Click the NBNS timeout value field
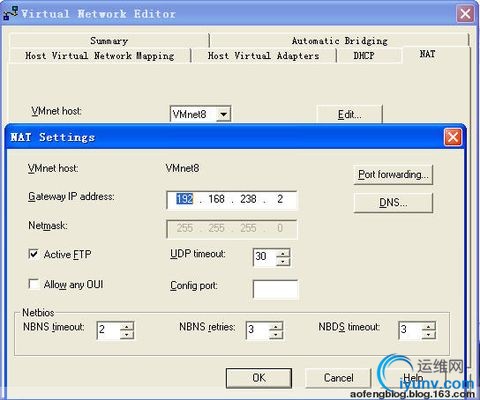 (108, 330)
